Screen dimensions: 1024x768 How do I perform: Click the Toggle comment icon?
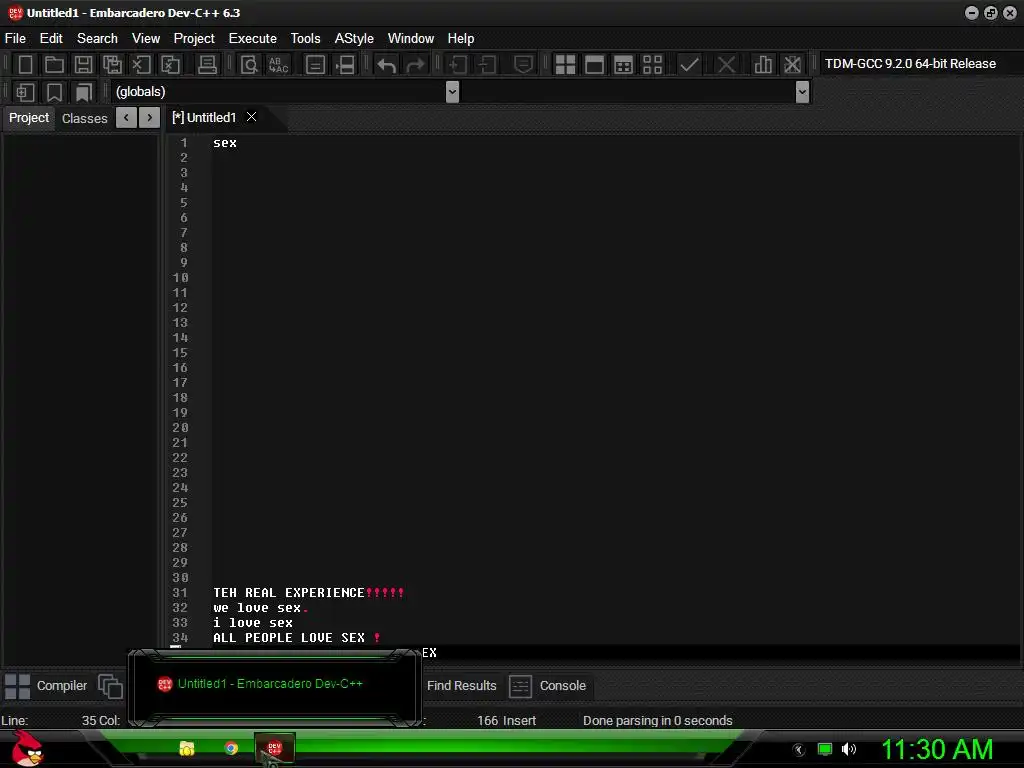coord(523,65)
